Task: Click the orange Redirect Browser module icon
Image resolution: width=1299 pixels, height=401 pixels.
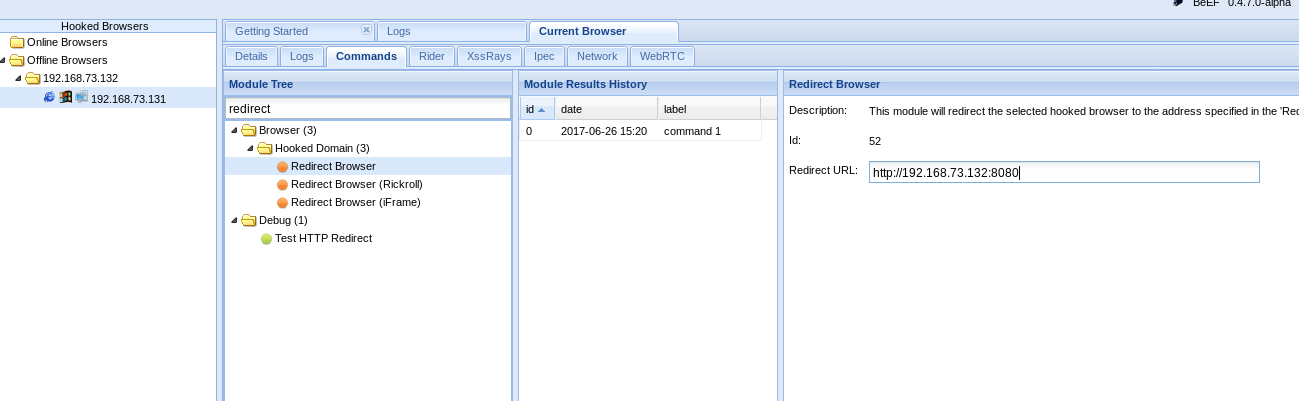Action: [282, 167]
